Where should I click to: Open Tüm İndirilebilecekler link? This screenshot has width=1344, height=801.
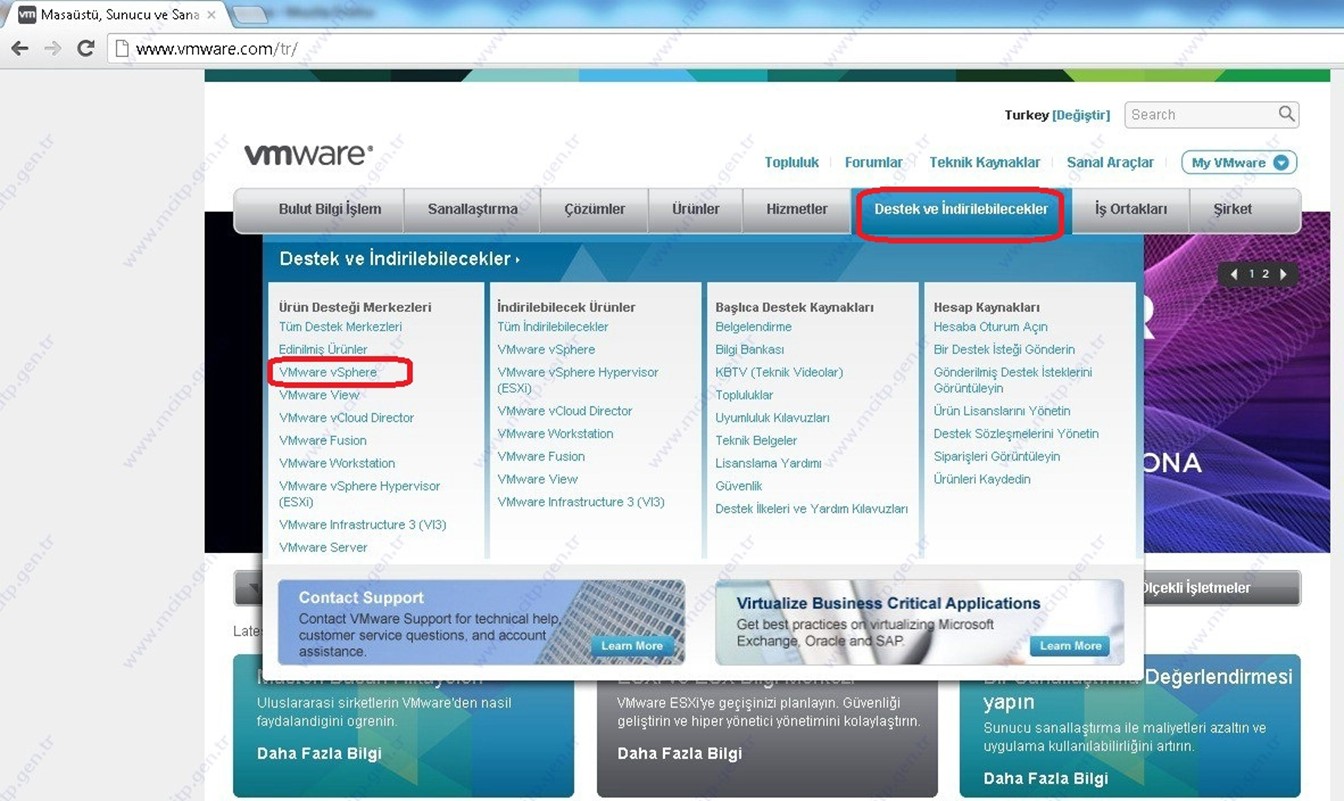pyautogui.click(x=553, y=327)
